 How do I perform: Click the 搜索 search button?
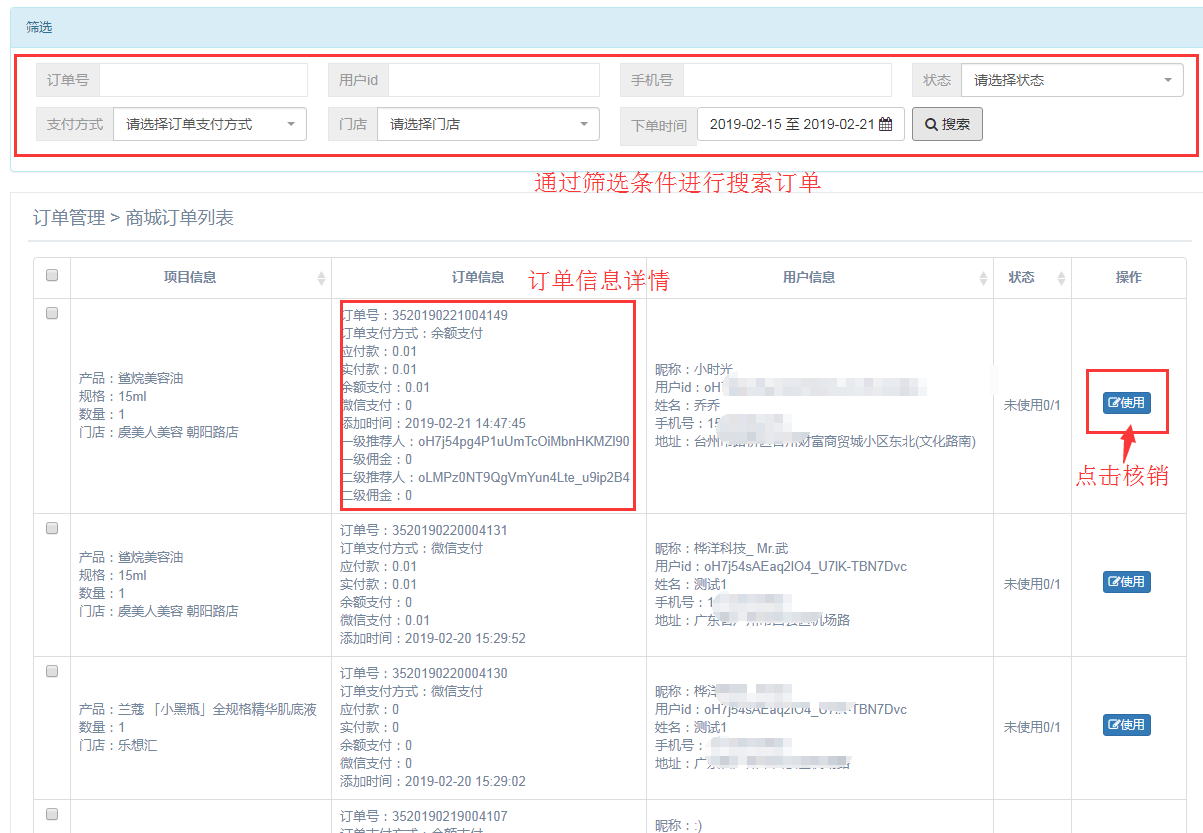tap(947, 125)
